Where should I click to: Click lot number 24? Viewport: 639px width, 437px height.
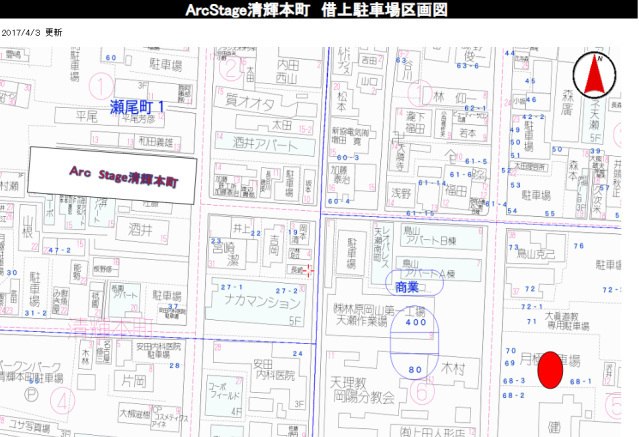tap(297, 353)
